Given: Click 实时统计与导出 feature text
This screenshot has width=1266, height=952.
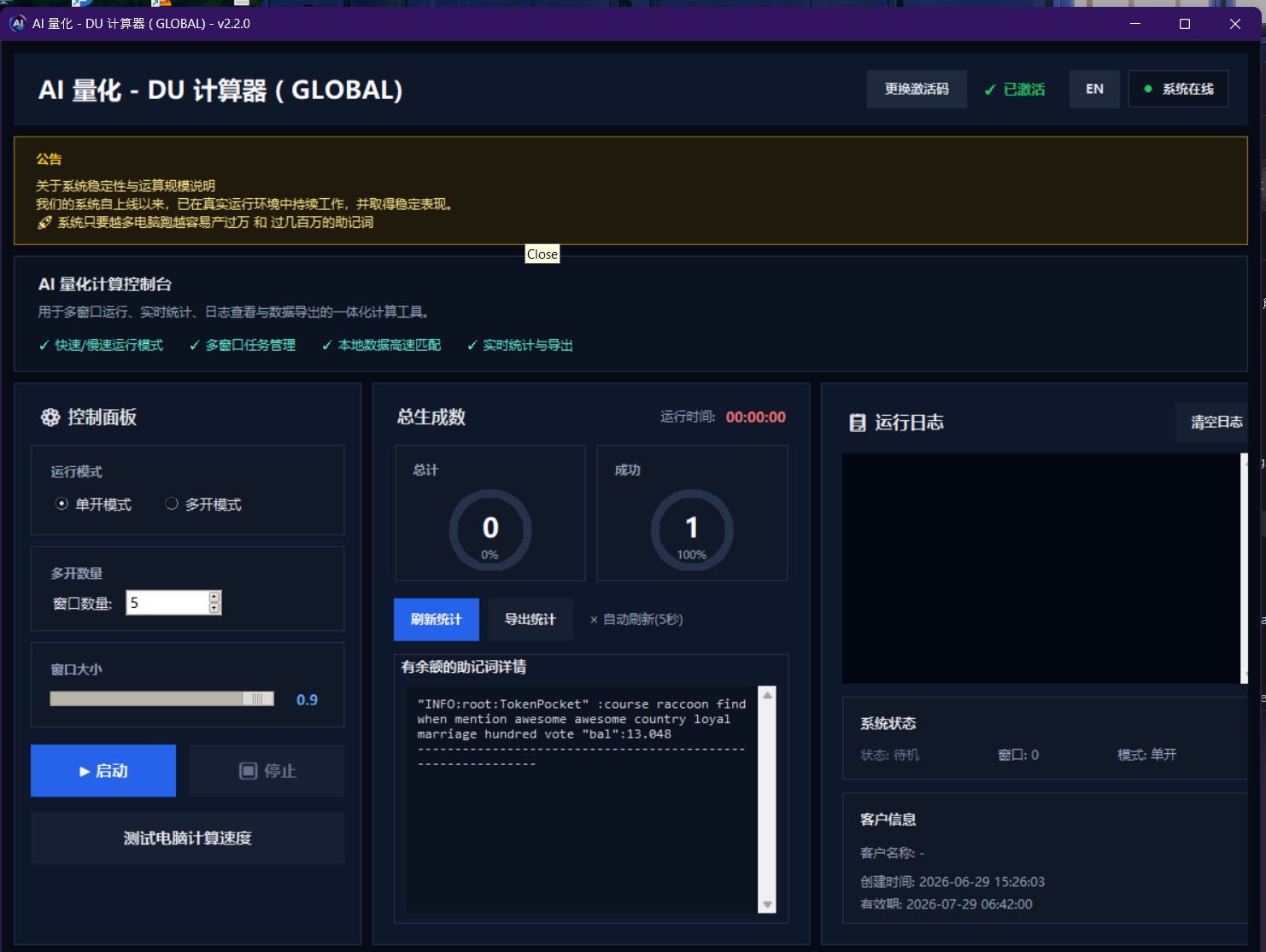Looking at the screenshot, I should (520, 345).
